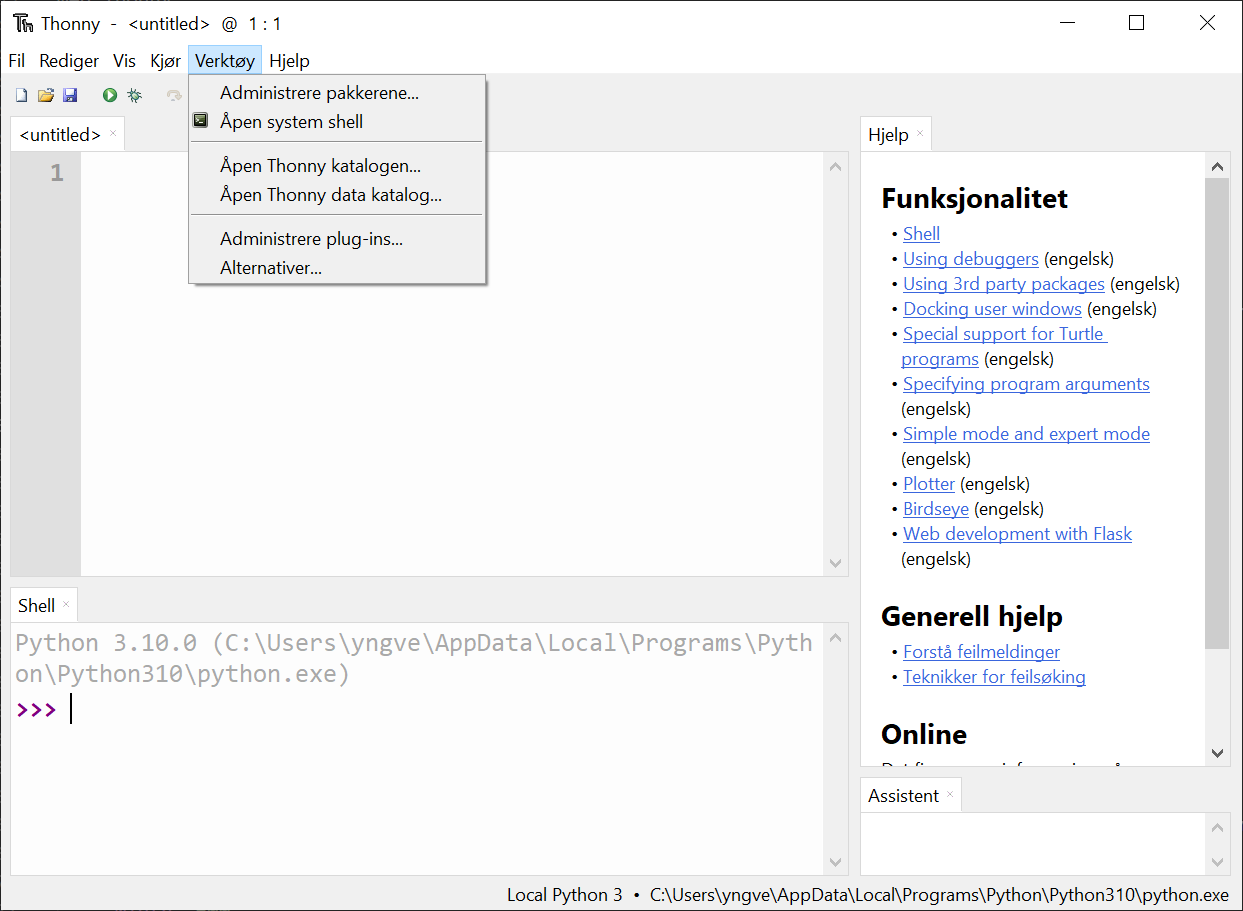The image size is (1243, 911).
Task: Open Teknikker for feilsøking link
Action: (994, 677)
